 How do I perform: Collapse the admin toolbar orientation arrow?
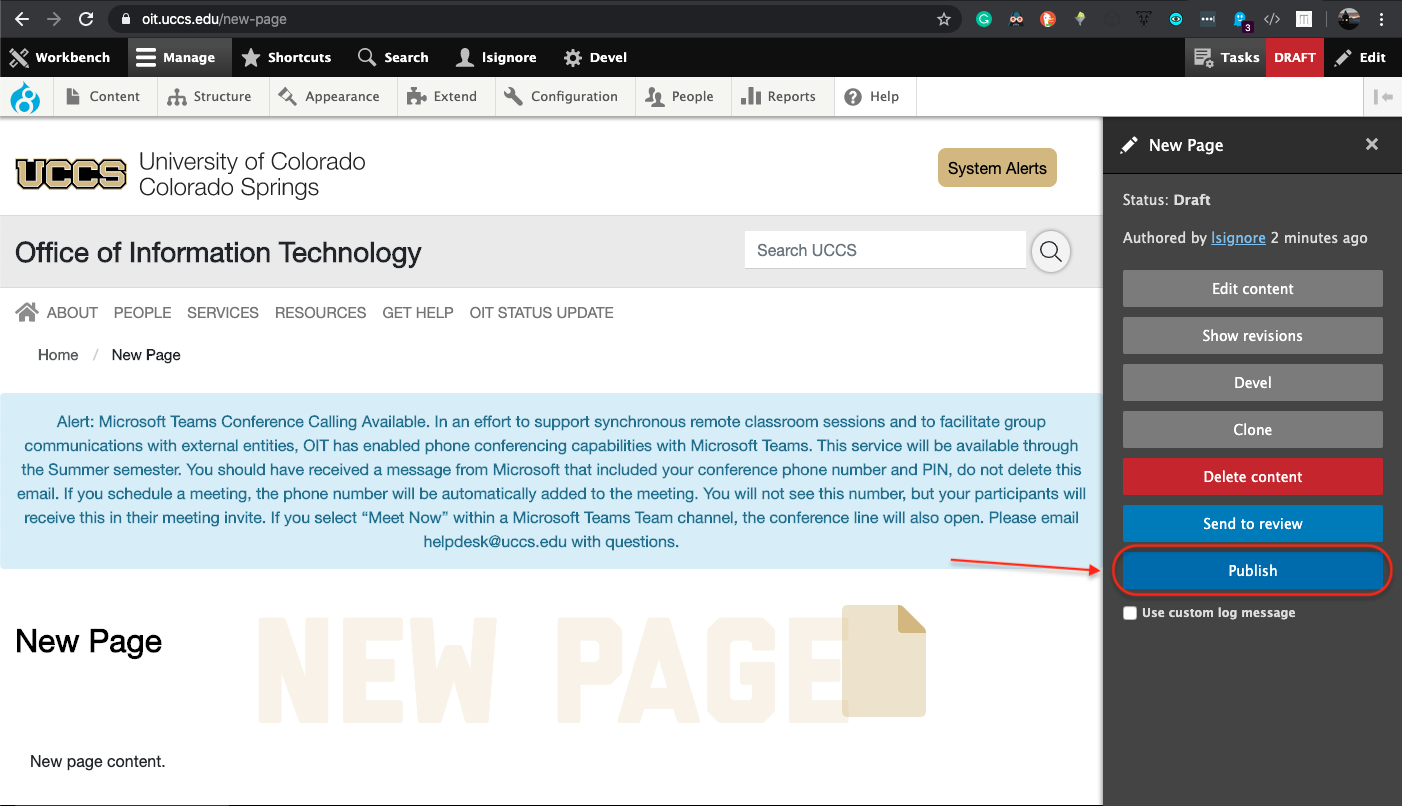(1383, 97)
